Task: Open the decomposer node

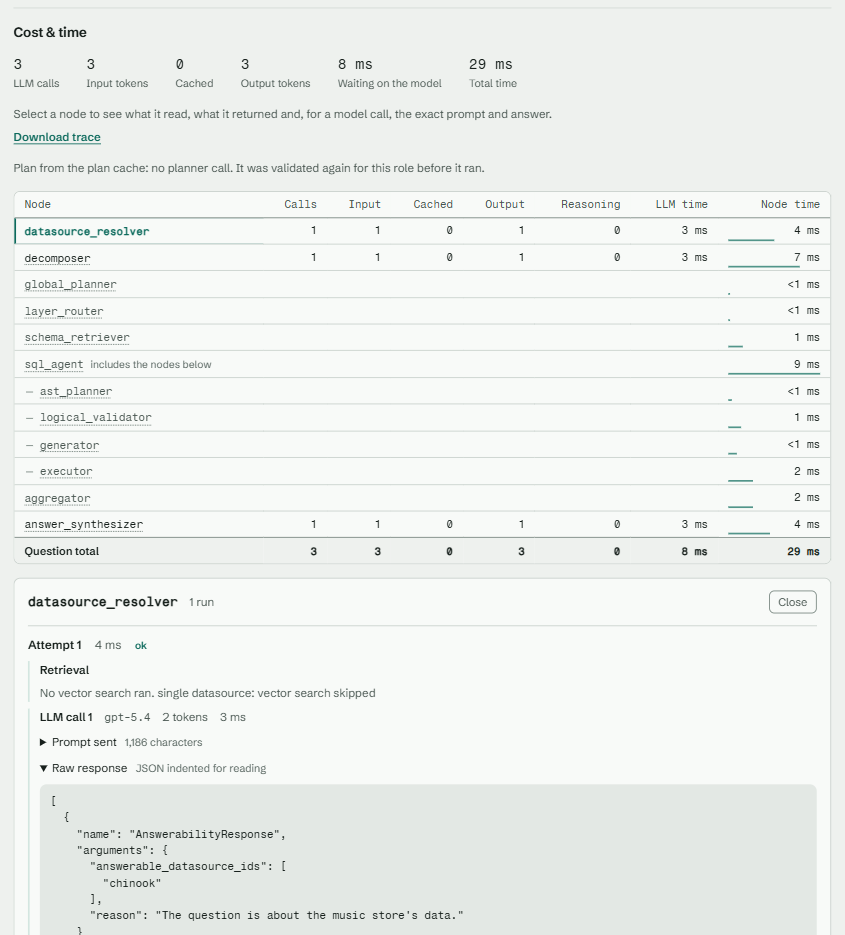Action: [57, 258]
